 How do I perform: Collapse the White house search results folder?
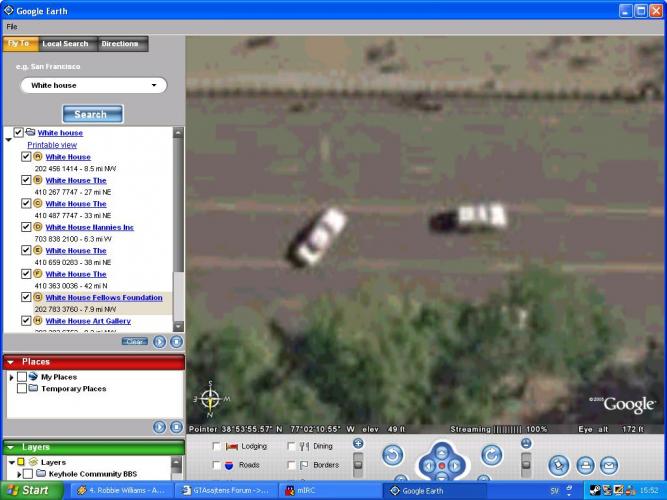click(9, 140)
